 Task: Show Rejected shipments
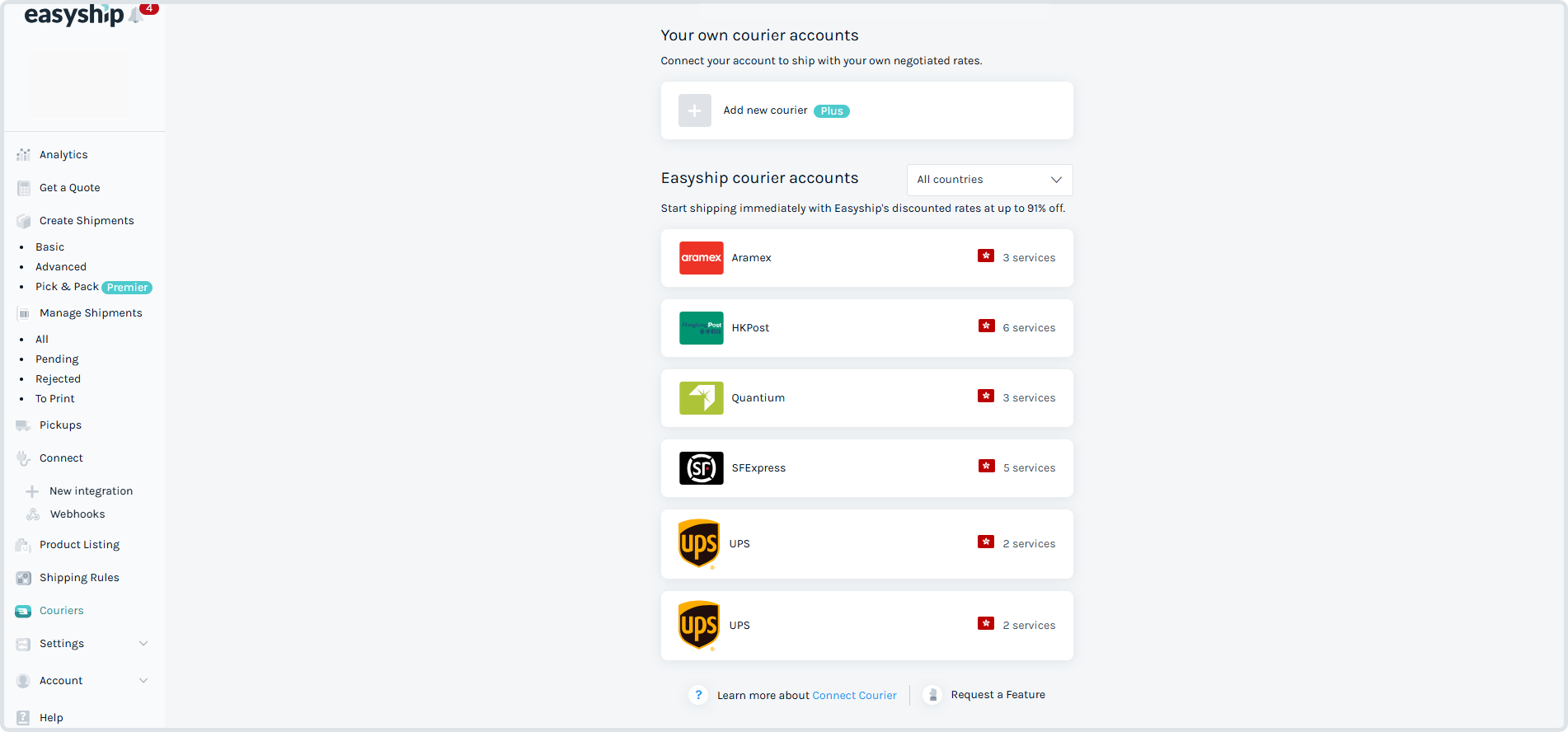pyautogui.click(x=58, y=379)
